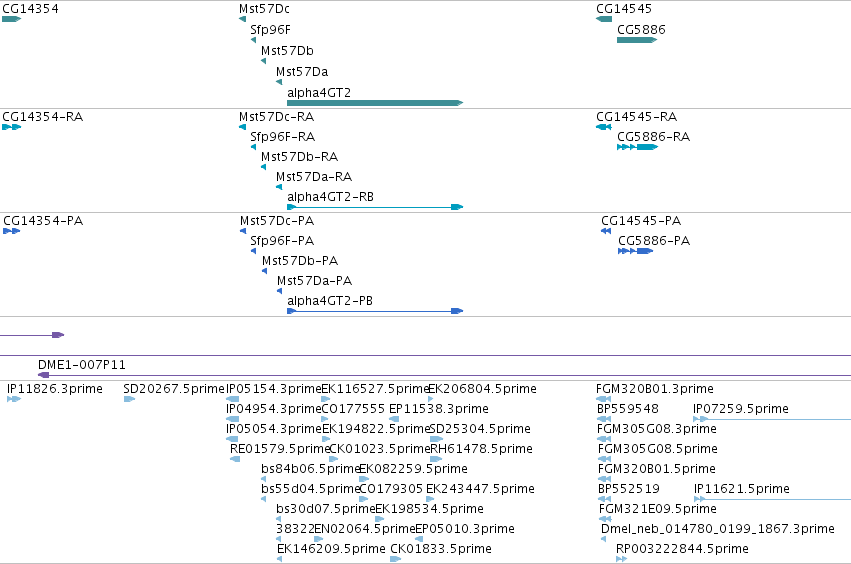This screenshot has height=564, width=851.
Task: Select the SD25304.5prime label
Action: coord(480,429)
